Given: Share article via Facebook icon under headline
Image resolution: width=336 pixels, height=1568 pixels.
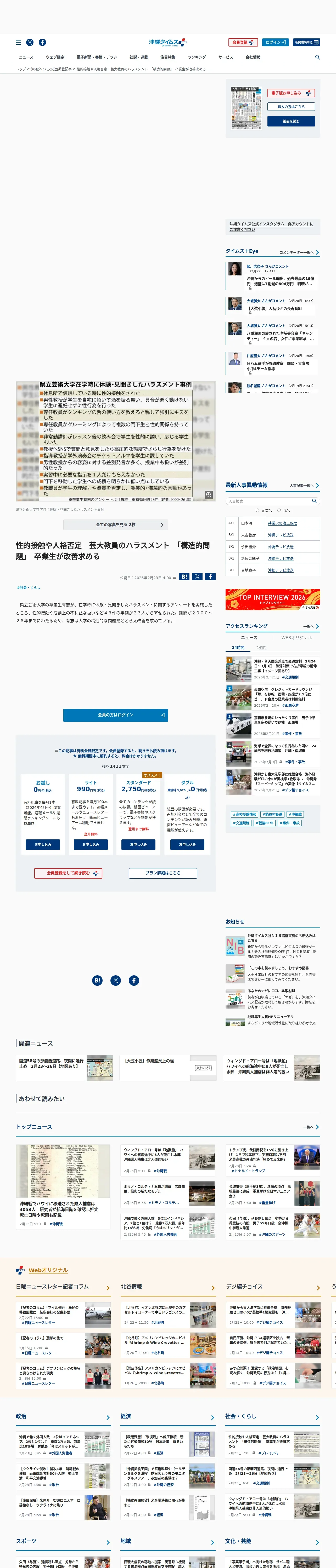Looking at the screenshot, I should click(210, 577).
